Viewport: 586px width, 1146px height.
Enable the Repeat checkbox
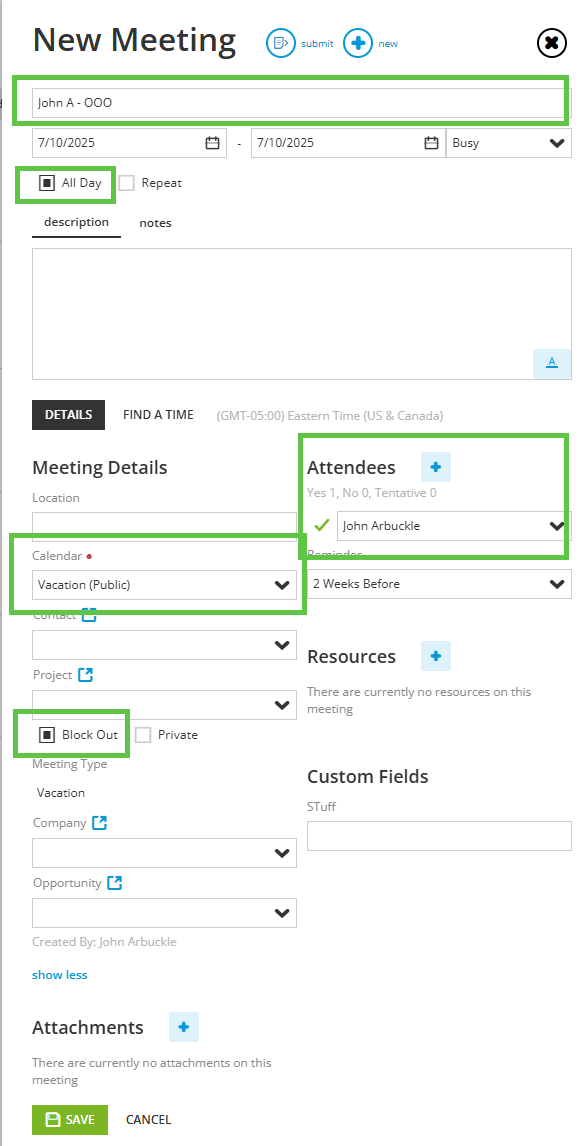[x=126, y=183]
